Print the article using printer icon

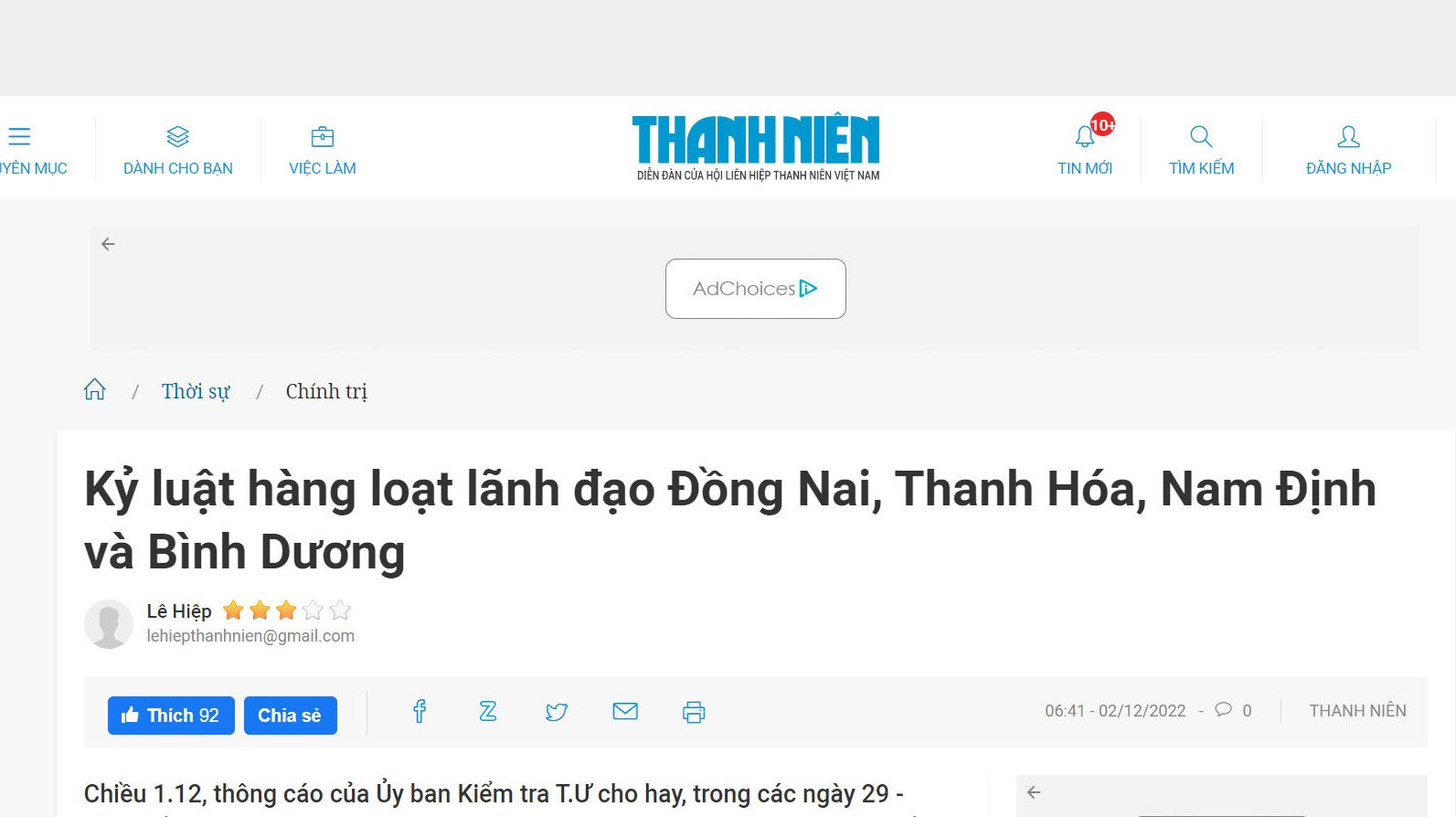tap(694, 712)
